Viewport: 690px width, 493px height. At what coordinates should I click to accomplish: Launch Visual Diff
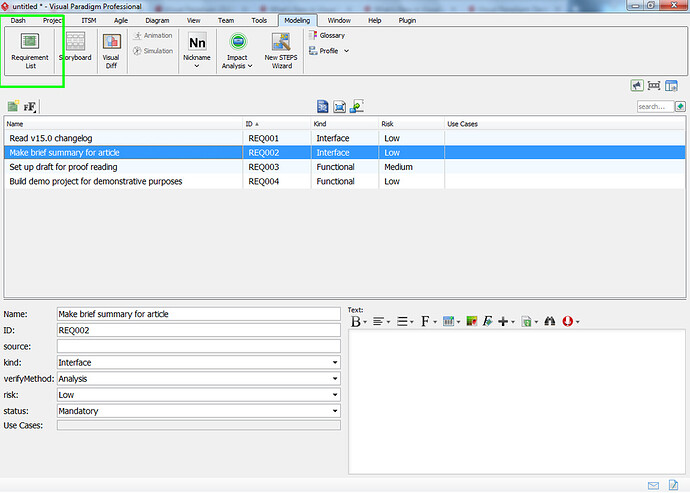click(111, 51)
